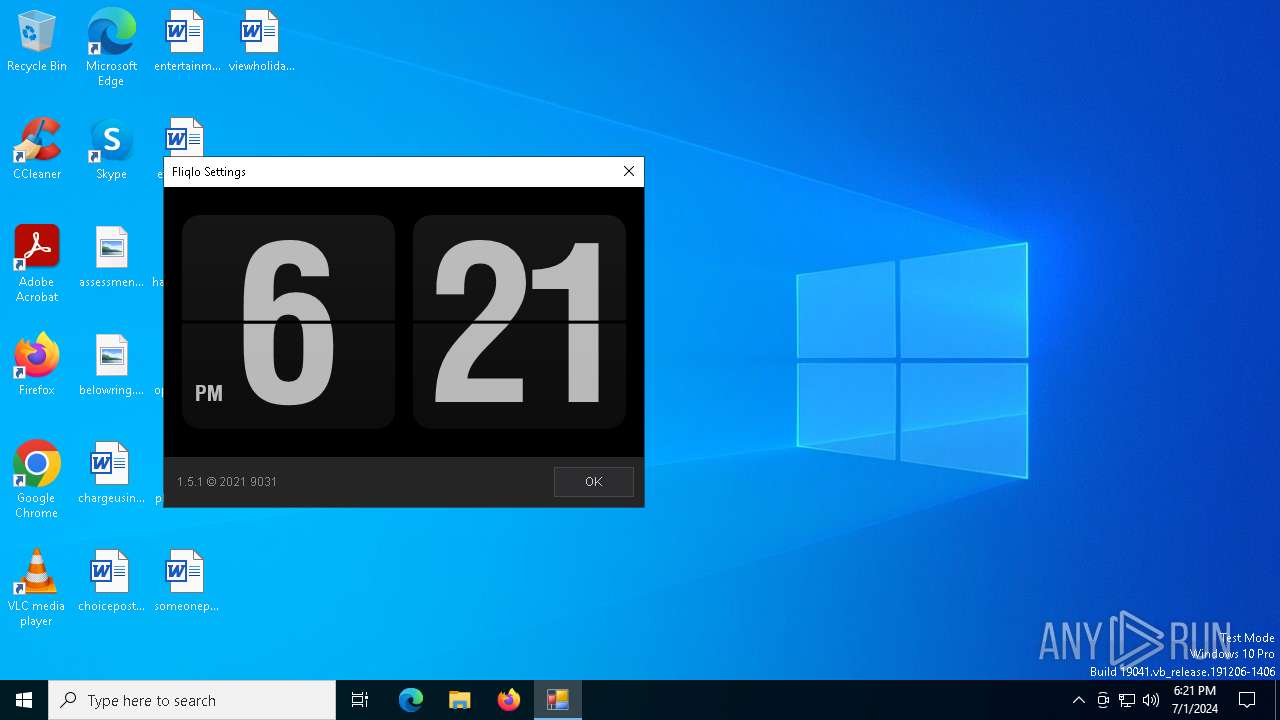Select the choicepost... Word document
Image resolution: width=1280 pixels, height=720 pixels.
click(111, 582)
